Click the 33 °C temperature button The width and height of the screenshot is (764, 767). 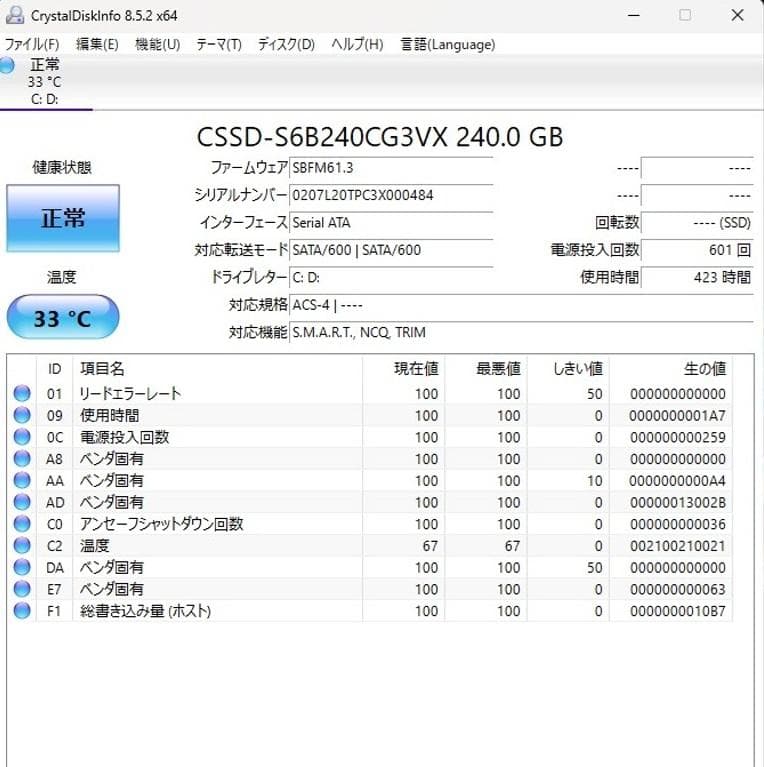point(63,317)
